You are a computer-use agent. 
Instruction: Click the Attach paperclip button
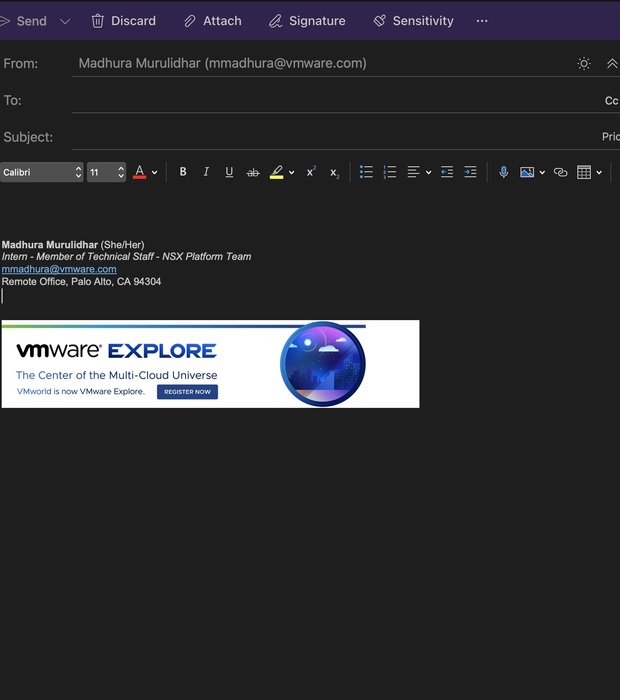pos(212,21)
